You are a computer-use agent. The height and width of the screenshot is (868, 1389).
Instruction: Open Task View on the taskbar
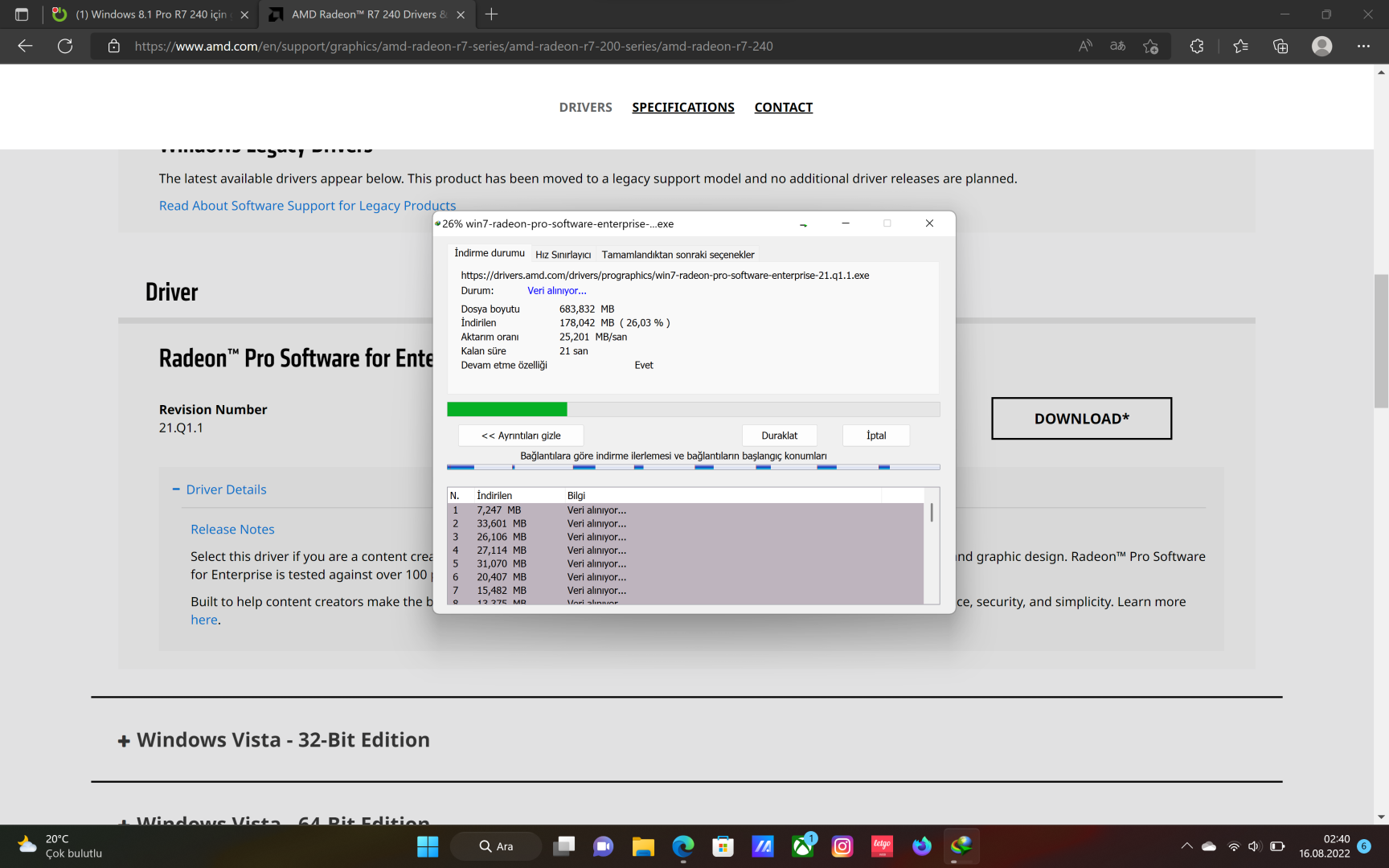coord(564,846)
